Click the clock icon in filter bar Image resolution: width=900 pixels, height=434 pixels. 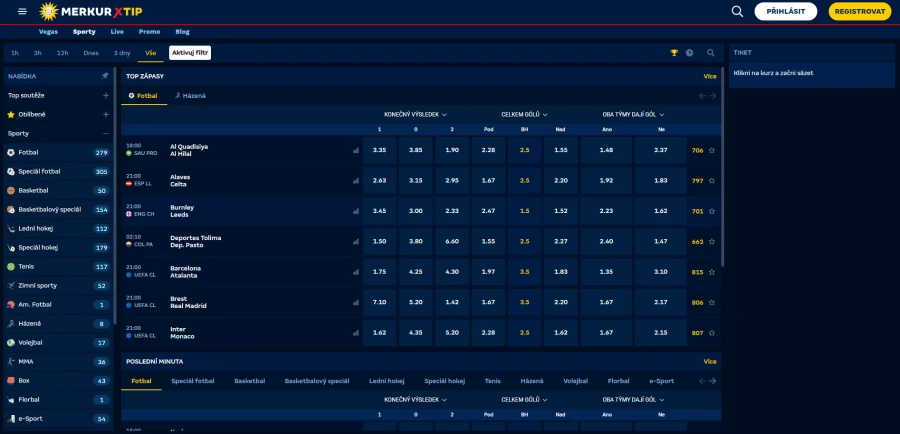pos(689,53)
